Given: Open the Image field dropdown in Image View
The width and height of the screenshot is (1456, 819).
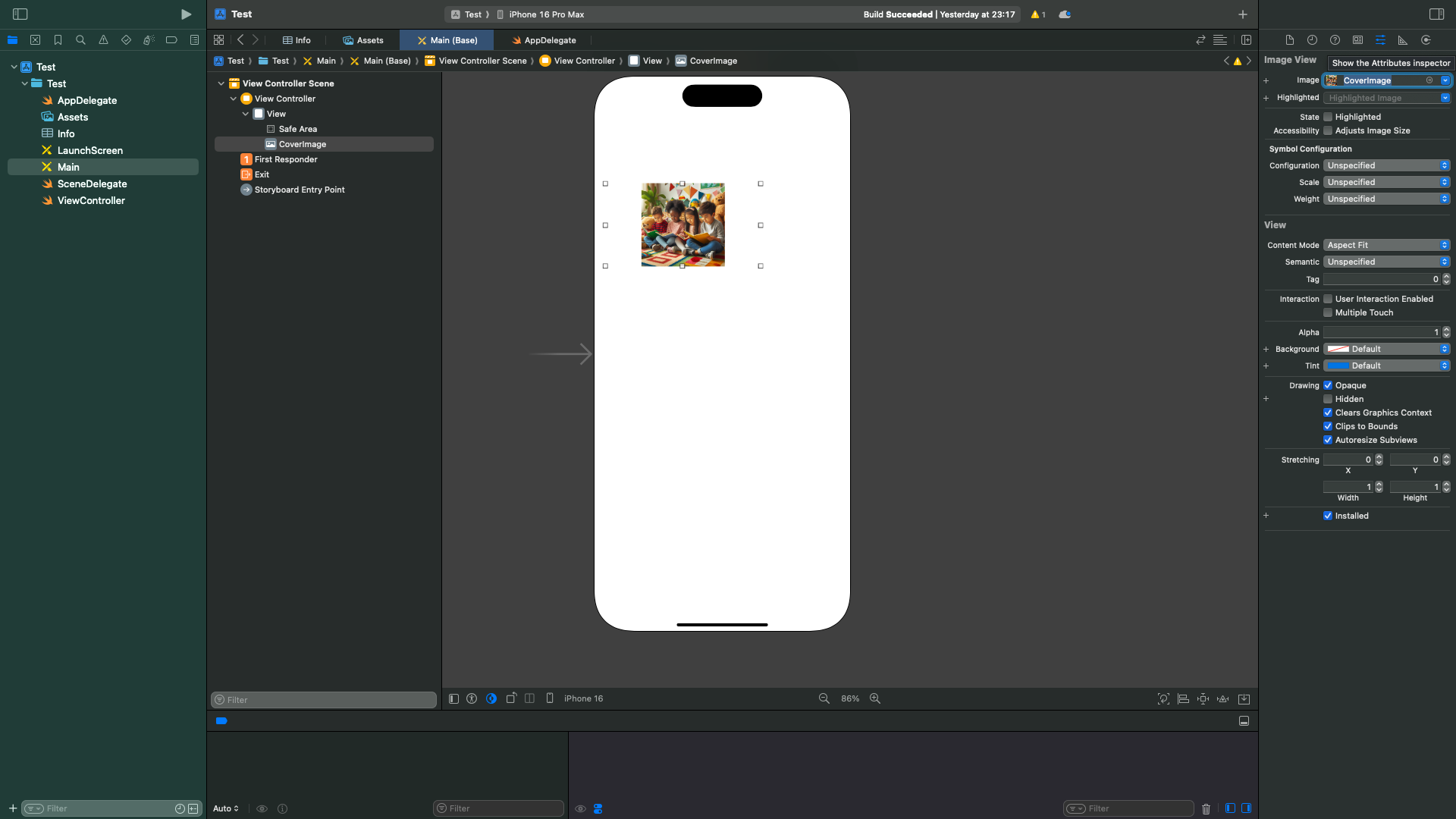Looking at the screenshot, I should pyautogui.click(x=1445, y=80).
